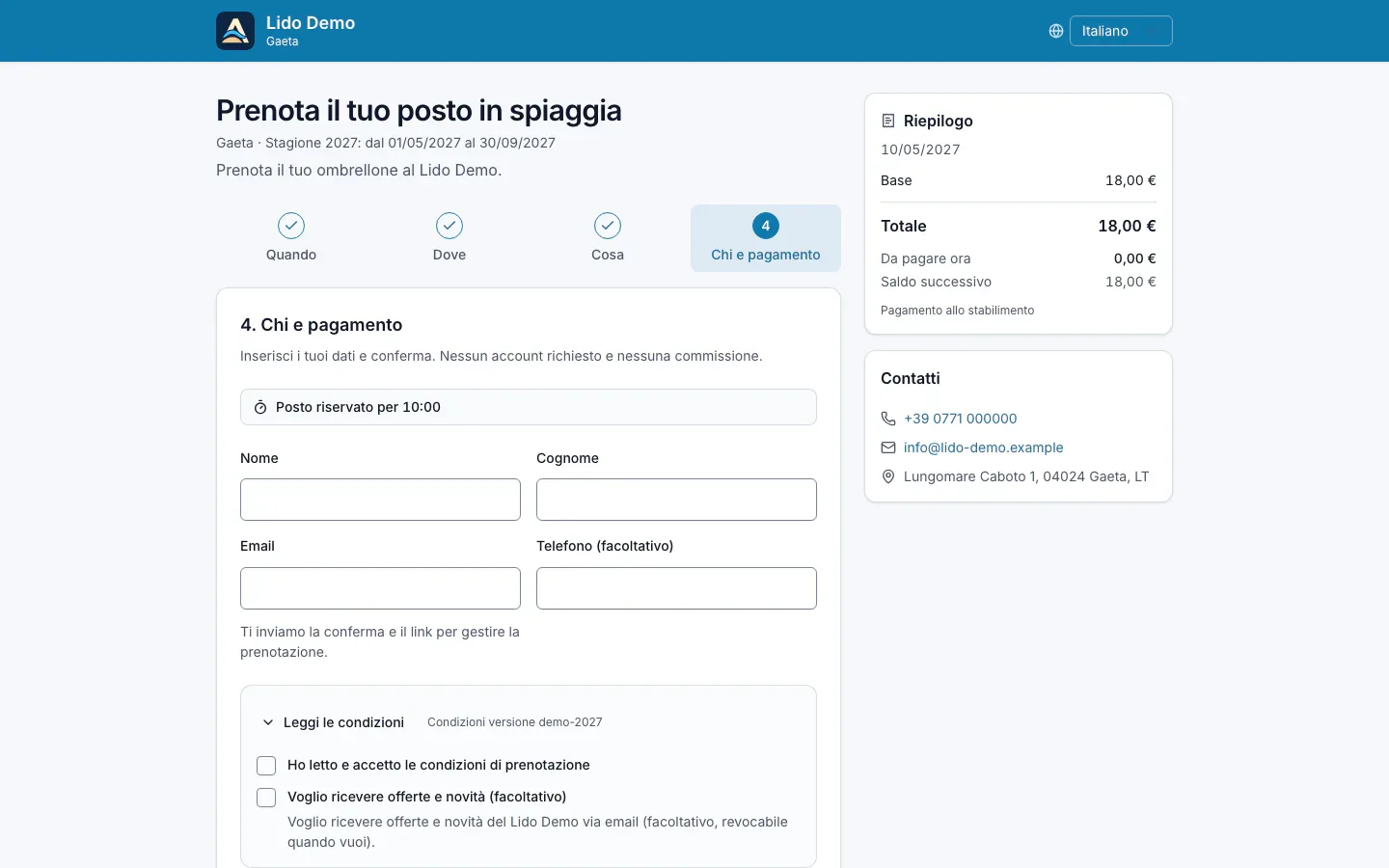Focus the Nome input field

click(380, 500)
